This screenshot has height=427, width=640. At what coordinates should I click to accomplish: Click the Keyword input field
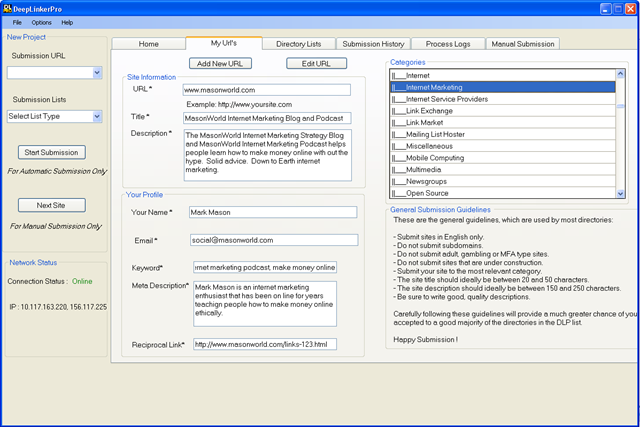[x=265, y=267]
